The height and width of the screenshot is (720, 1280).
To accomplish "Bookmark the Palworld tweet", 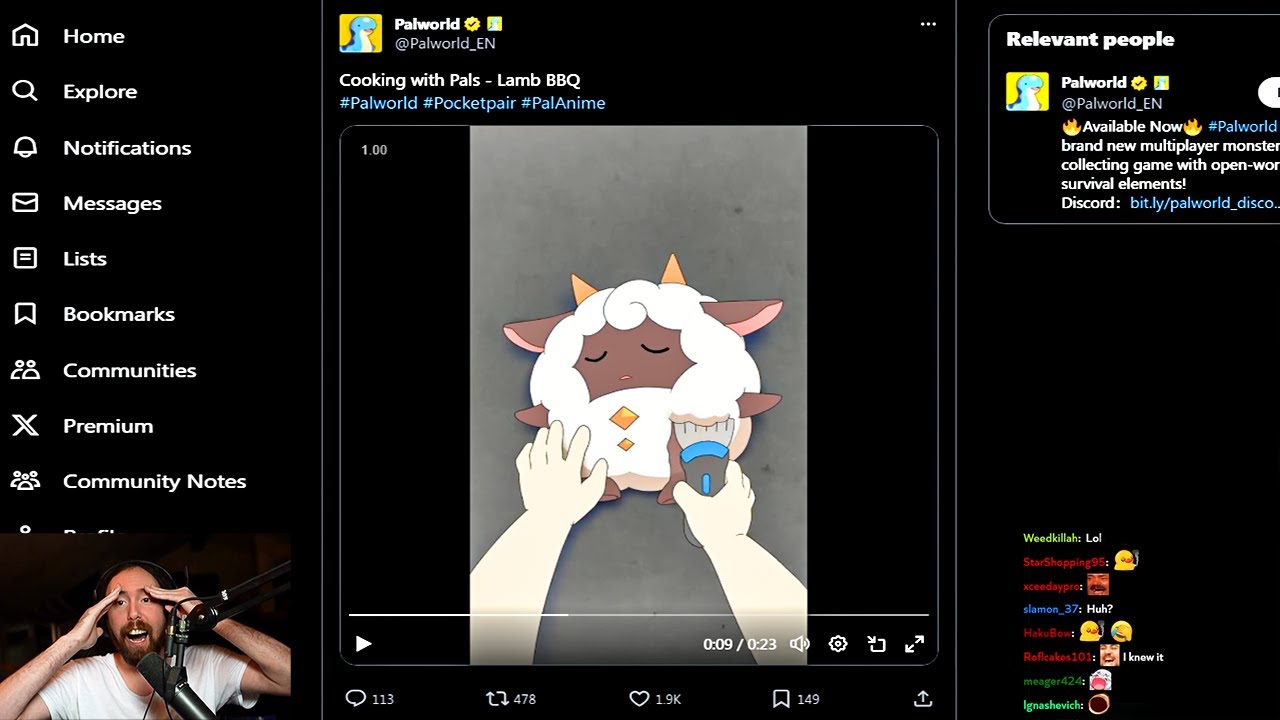I will (x=781, y=699).
